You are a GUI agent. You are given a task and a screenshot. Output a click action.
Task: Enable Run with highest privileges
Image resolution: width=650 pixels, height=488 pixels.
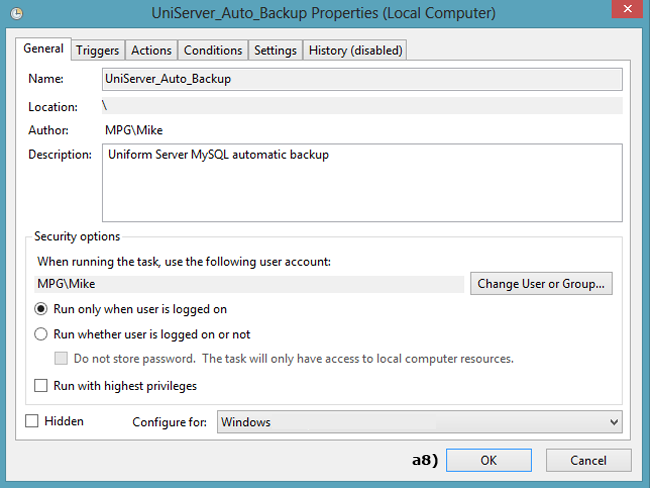[x=42, y=386]
